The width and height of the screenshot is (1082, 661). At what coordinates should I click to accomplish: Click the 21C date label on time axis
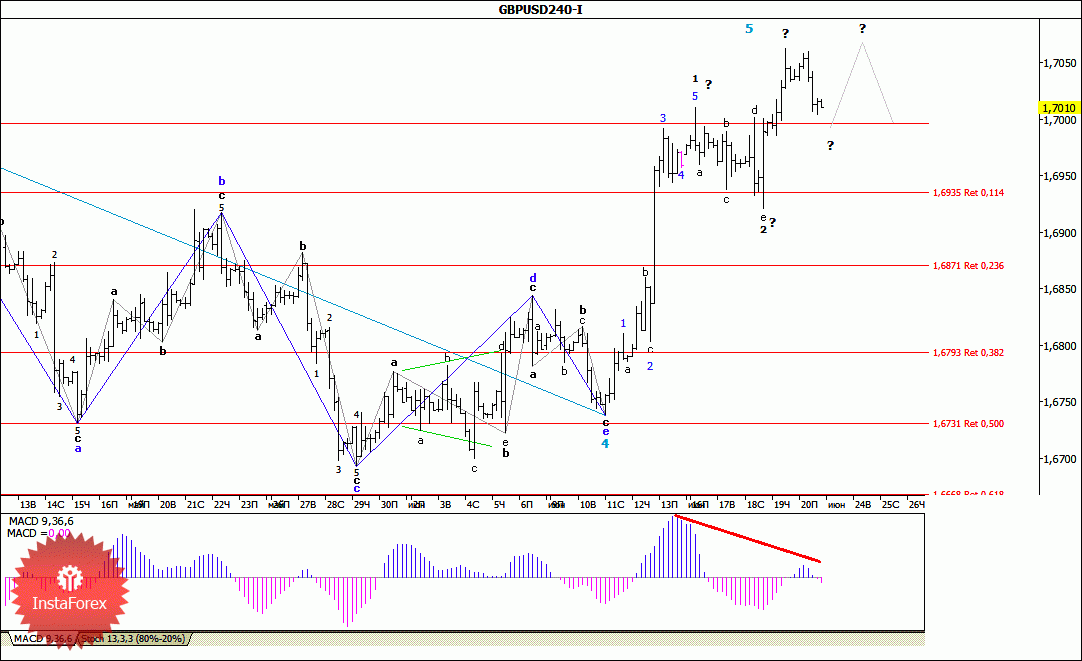tap(195, 504)
